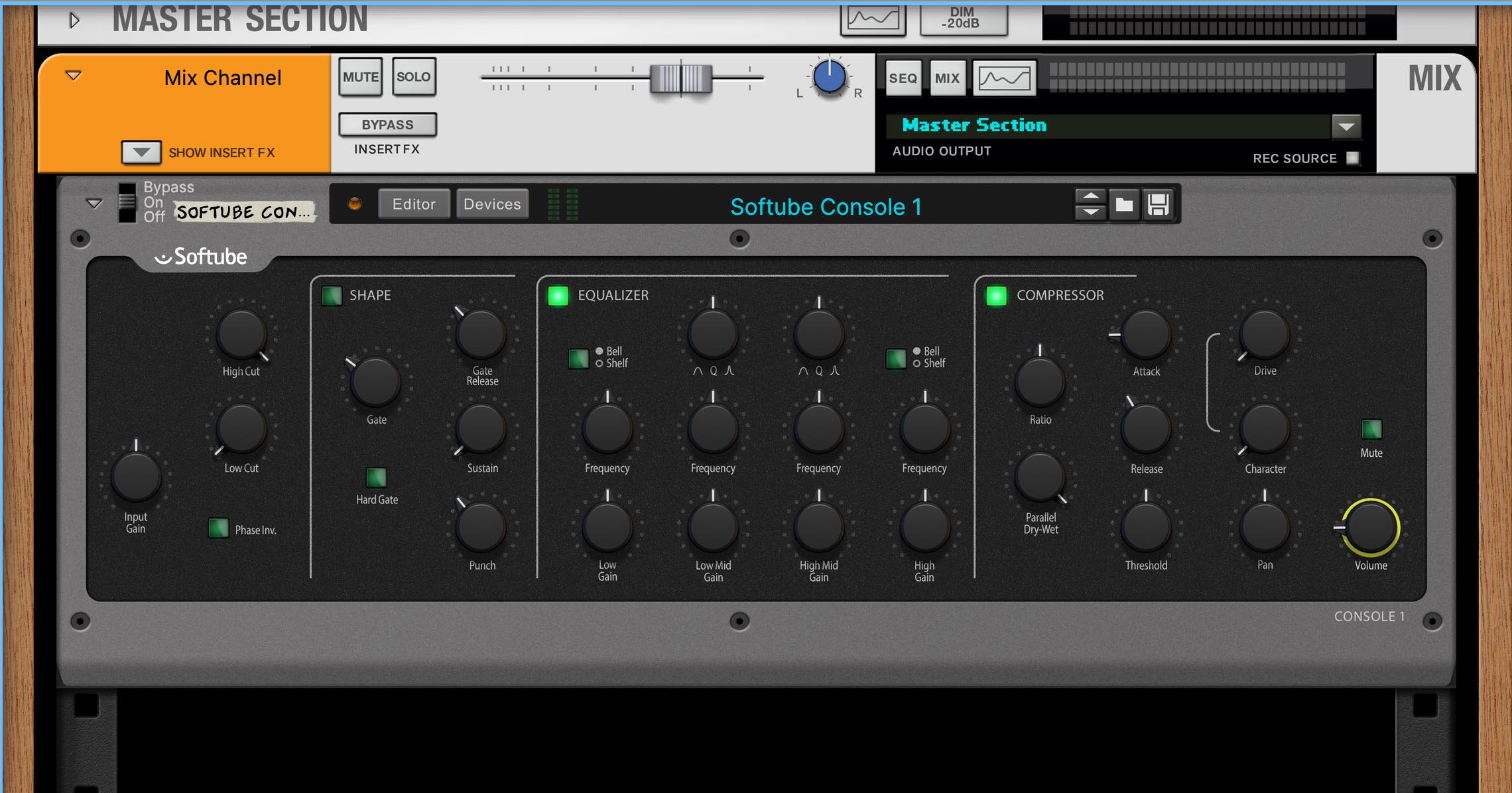This screenshot has width=1512, height=793.
Task: Click the MIX button
Action: pyautogui.click(x=947, y=78)
